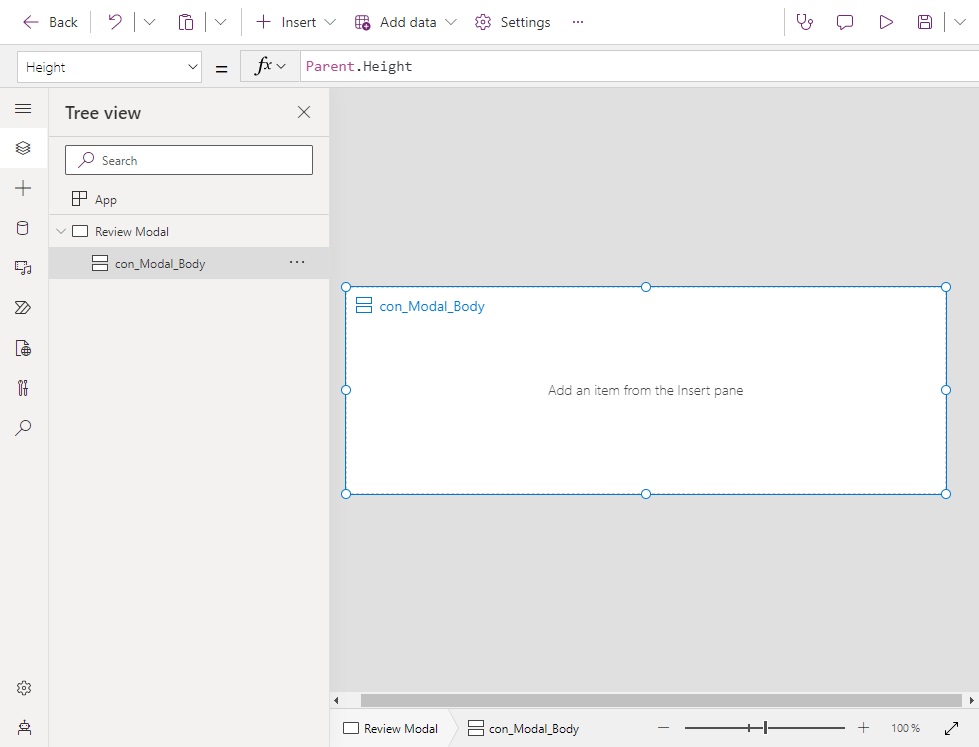Image resolution: width=979 pixels, height=747 pixels.
Task: Open Settings from the left rail gear
Action: pos(24,687)
